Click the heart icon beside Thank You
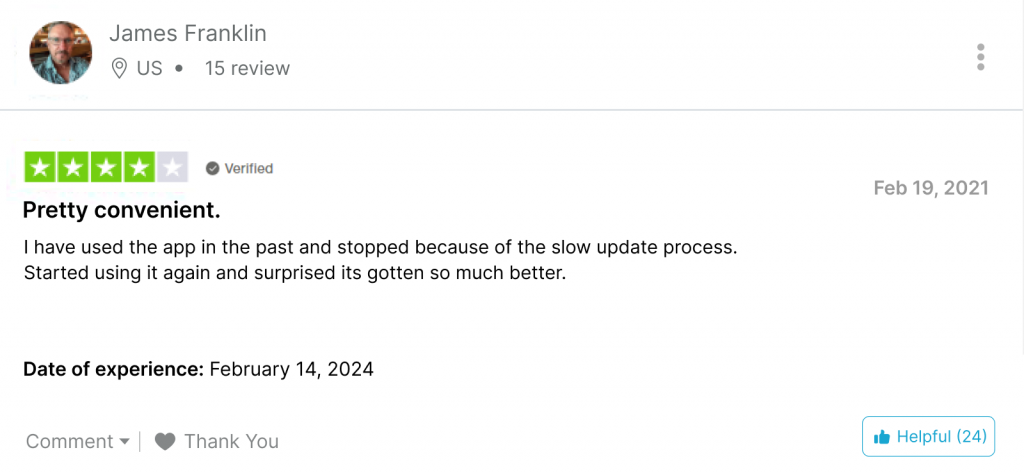 click(x=165, y=442)
